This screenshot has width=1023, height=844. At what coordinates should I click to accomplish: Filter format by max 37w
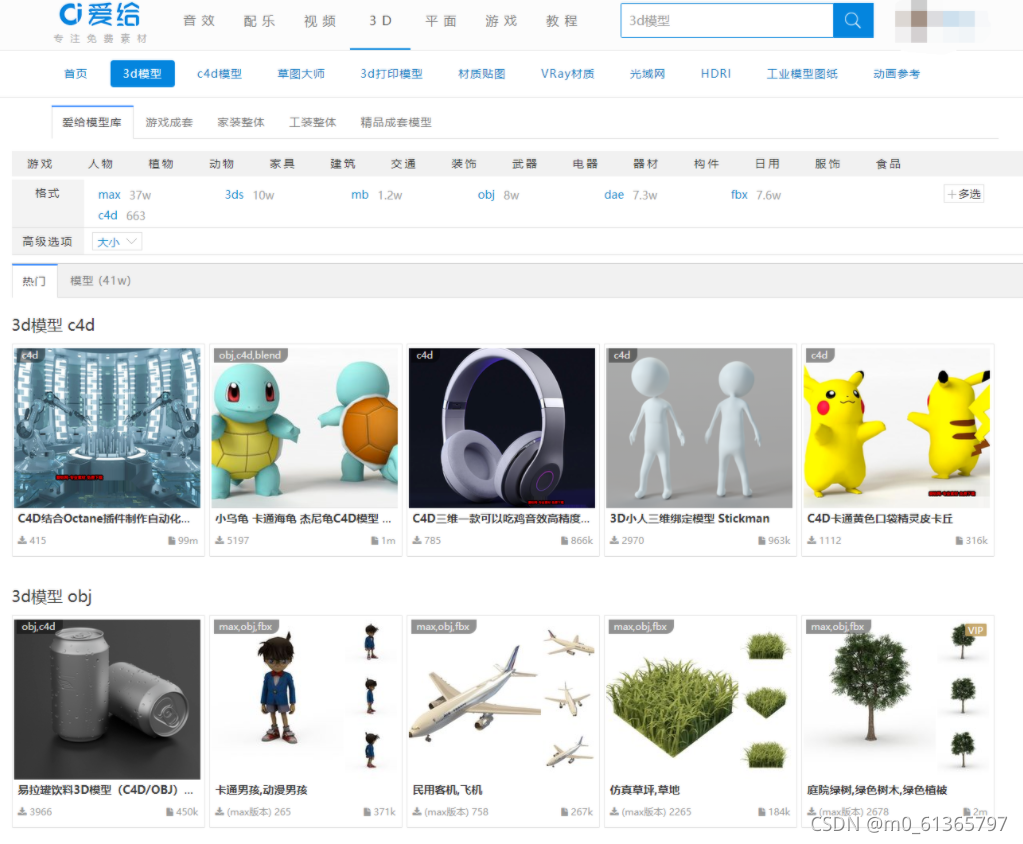(x=124, y=194)
